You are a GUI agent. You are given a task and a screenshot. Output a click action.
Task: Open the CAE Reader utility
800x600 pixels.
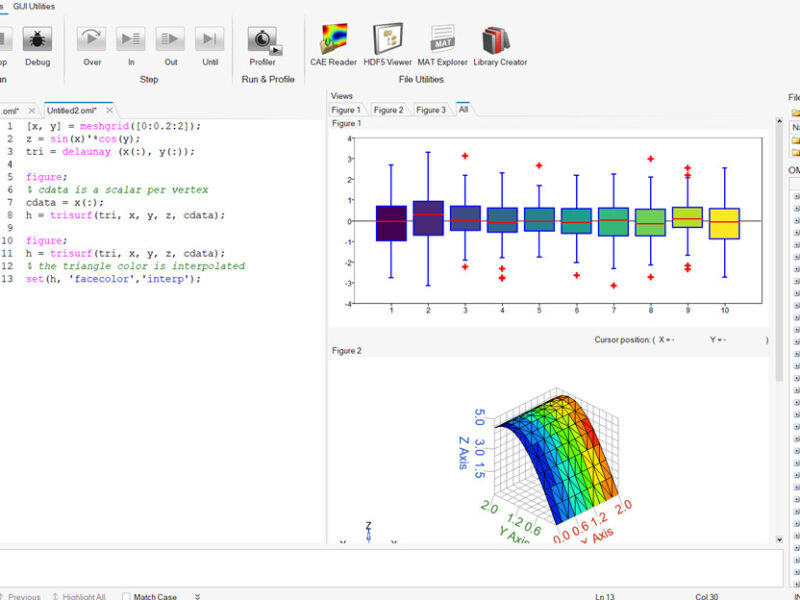333,39
